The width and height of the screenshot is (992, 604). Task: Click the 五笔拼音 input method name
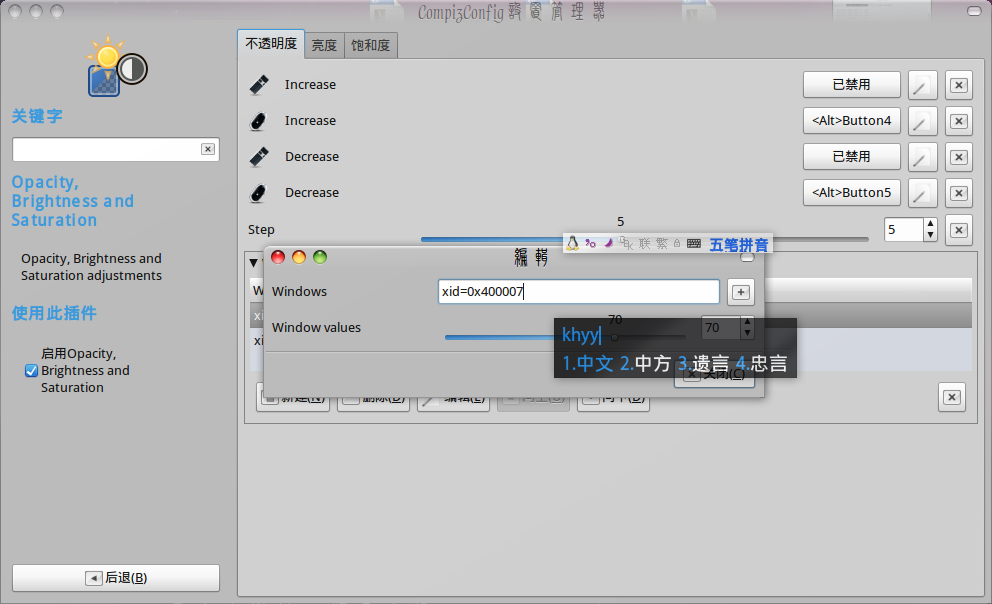pyautogui.click(x=739, y=245)
